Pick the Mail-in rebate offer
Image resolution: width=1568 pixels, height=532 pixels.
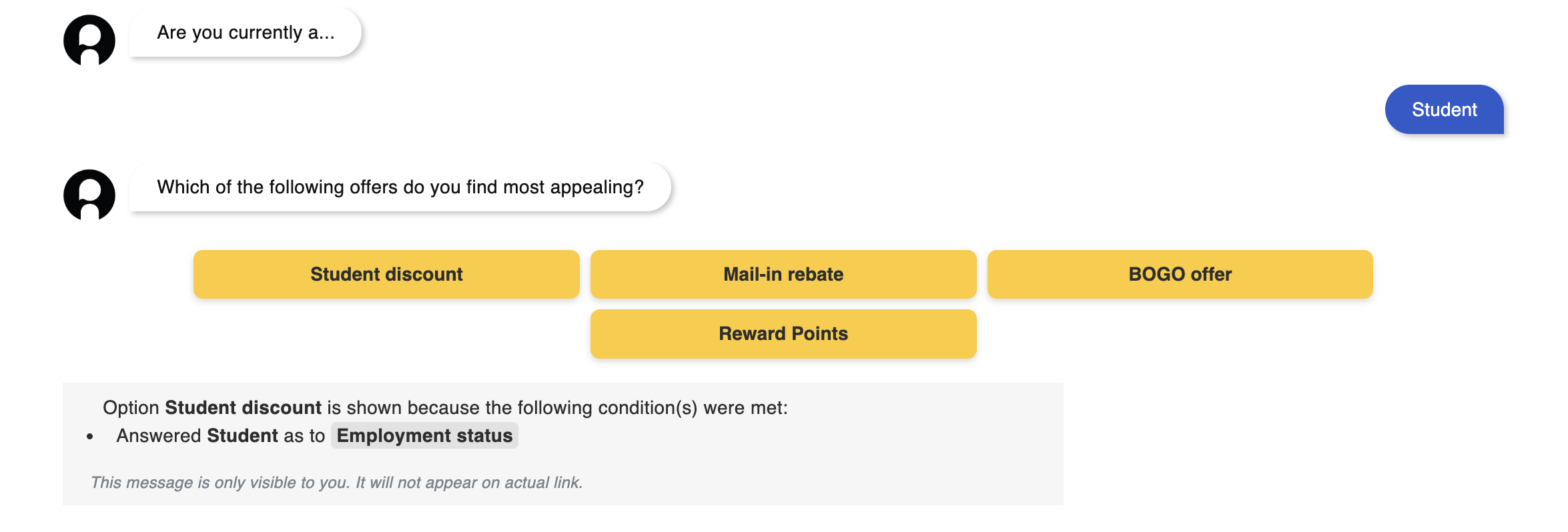[783, 274]
